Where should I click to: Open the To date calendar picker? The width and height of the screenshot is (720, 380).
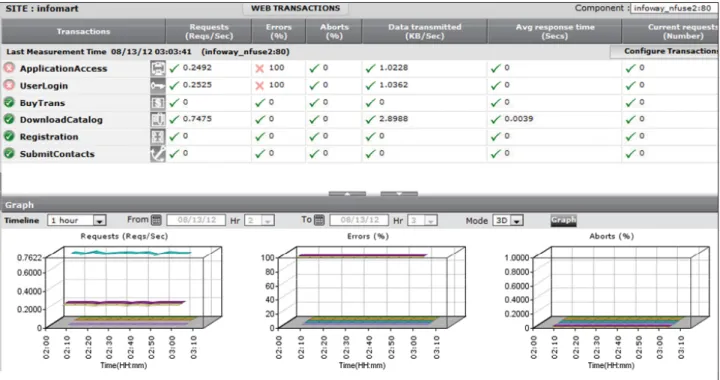[x=319, y=220]
